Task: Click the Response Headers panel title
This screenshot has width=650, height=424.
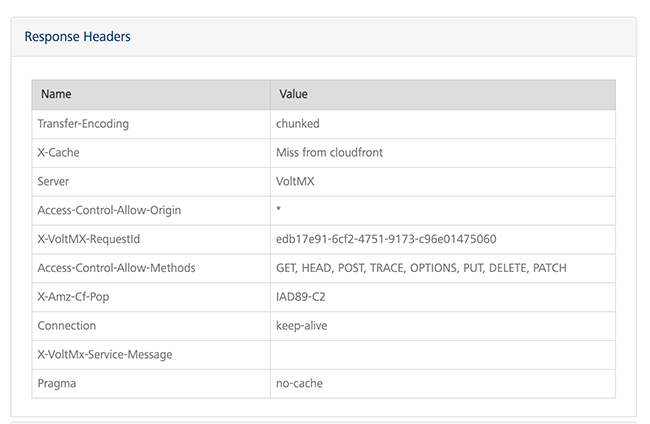Action: click(78, 37)
